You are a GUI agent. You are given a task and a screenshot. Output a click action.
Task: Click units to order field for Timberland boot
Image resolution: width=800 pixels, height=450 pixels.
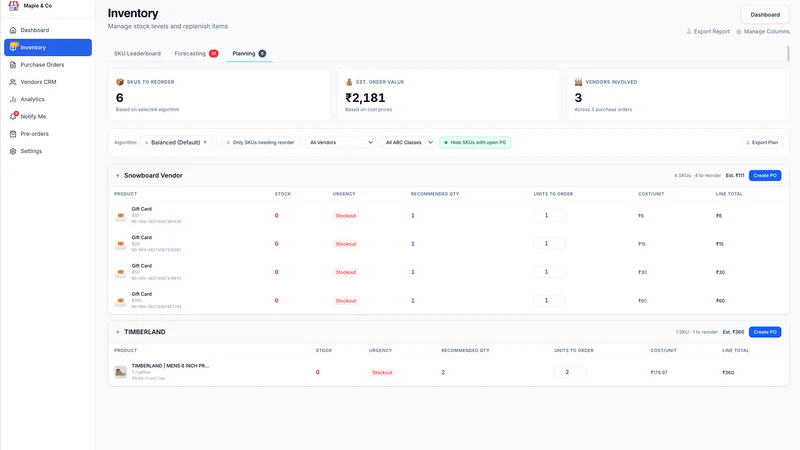point(569,372)
